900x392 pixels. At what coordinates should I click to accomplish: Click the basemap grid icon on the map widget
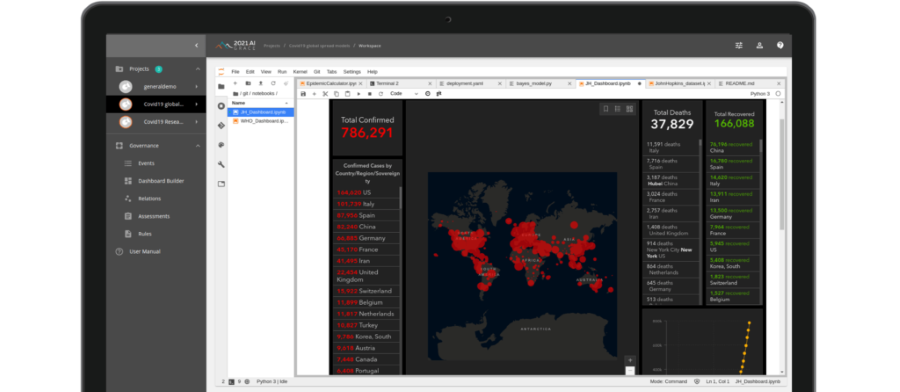point(630,109)
